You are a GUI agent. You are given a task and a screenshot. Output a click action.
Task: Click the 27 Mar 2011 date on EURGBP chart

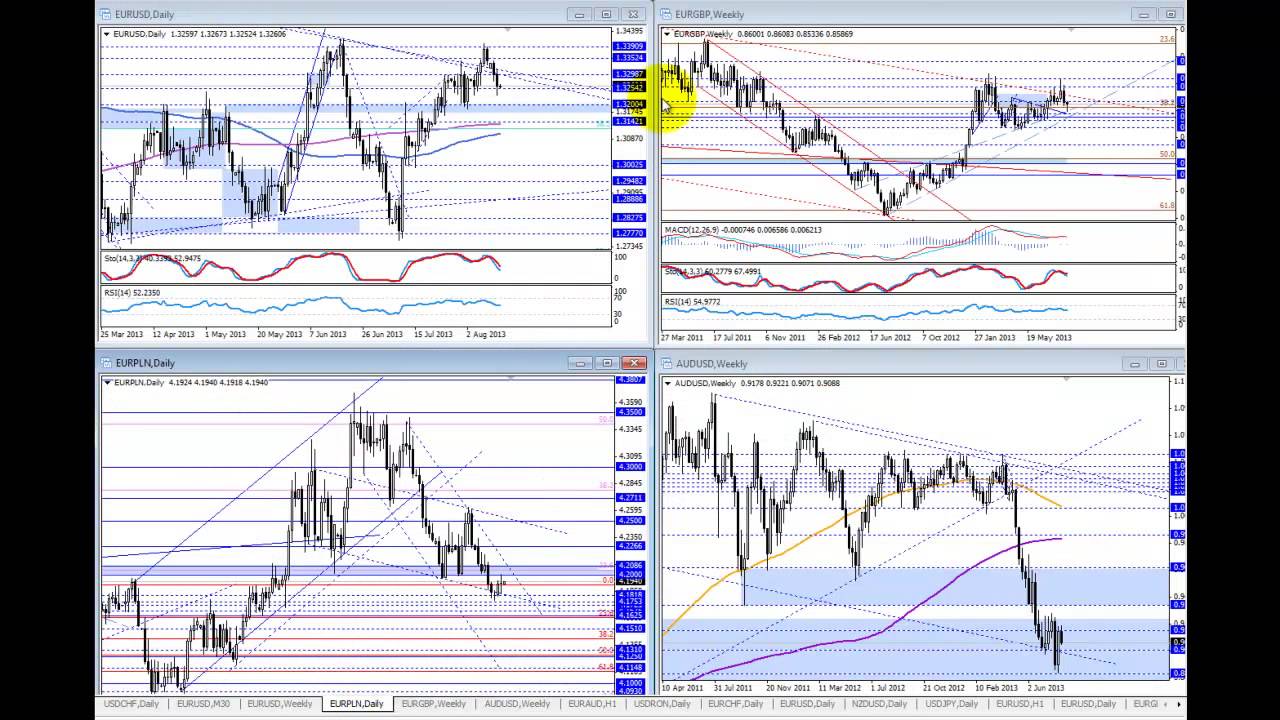tap(681, 337)
